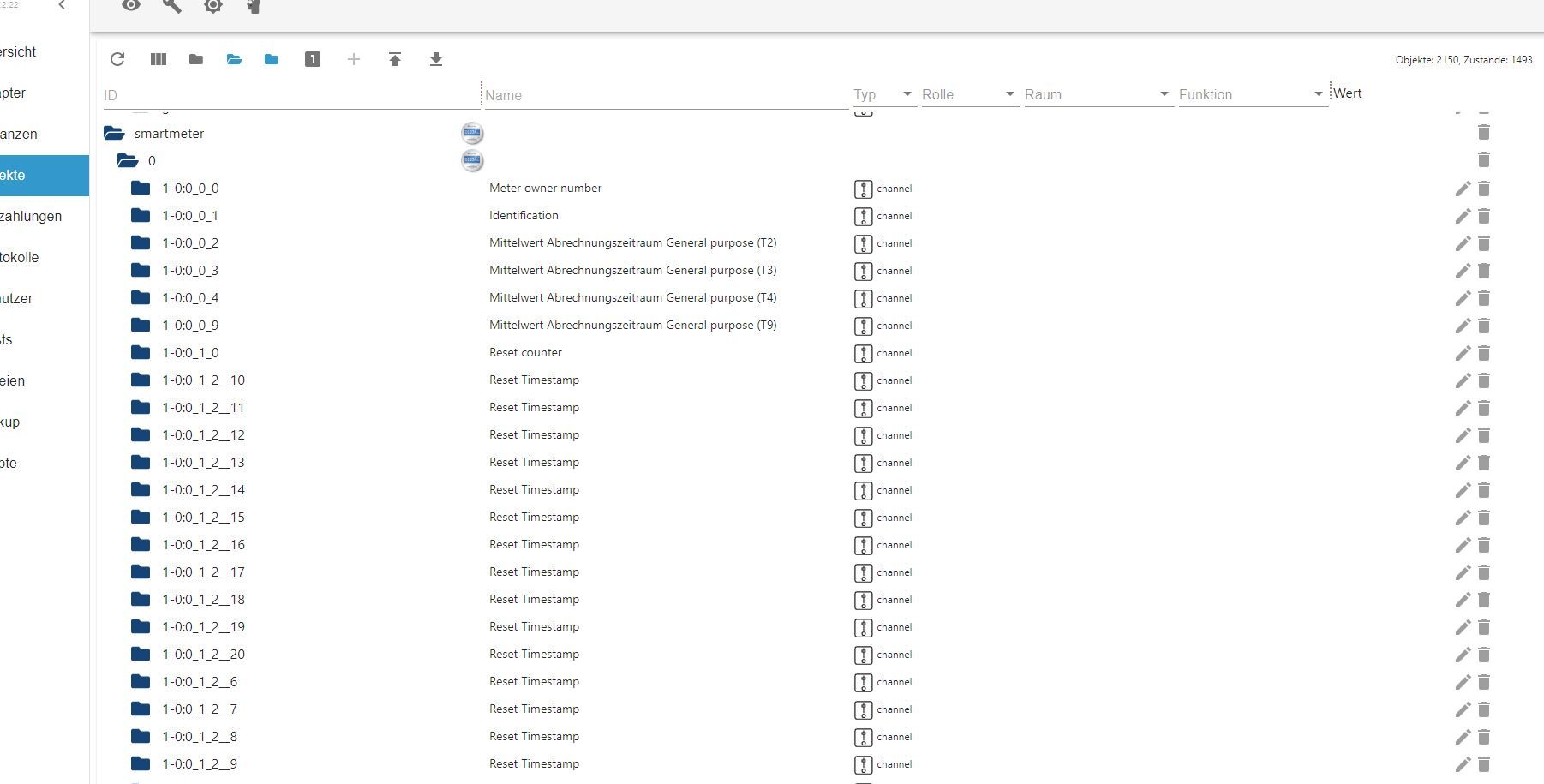The height and width of the screenshot is (784, 1544).
Task: Open the sidebar item ending in 'zählungen'
Action: [45, 216]
